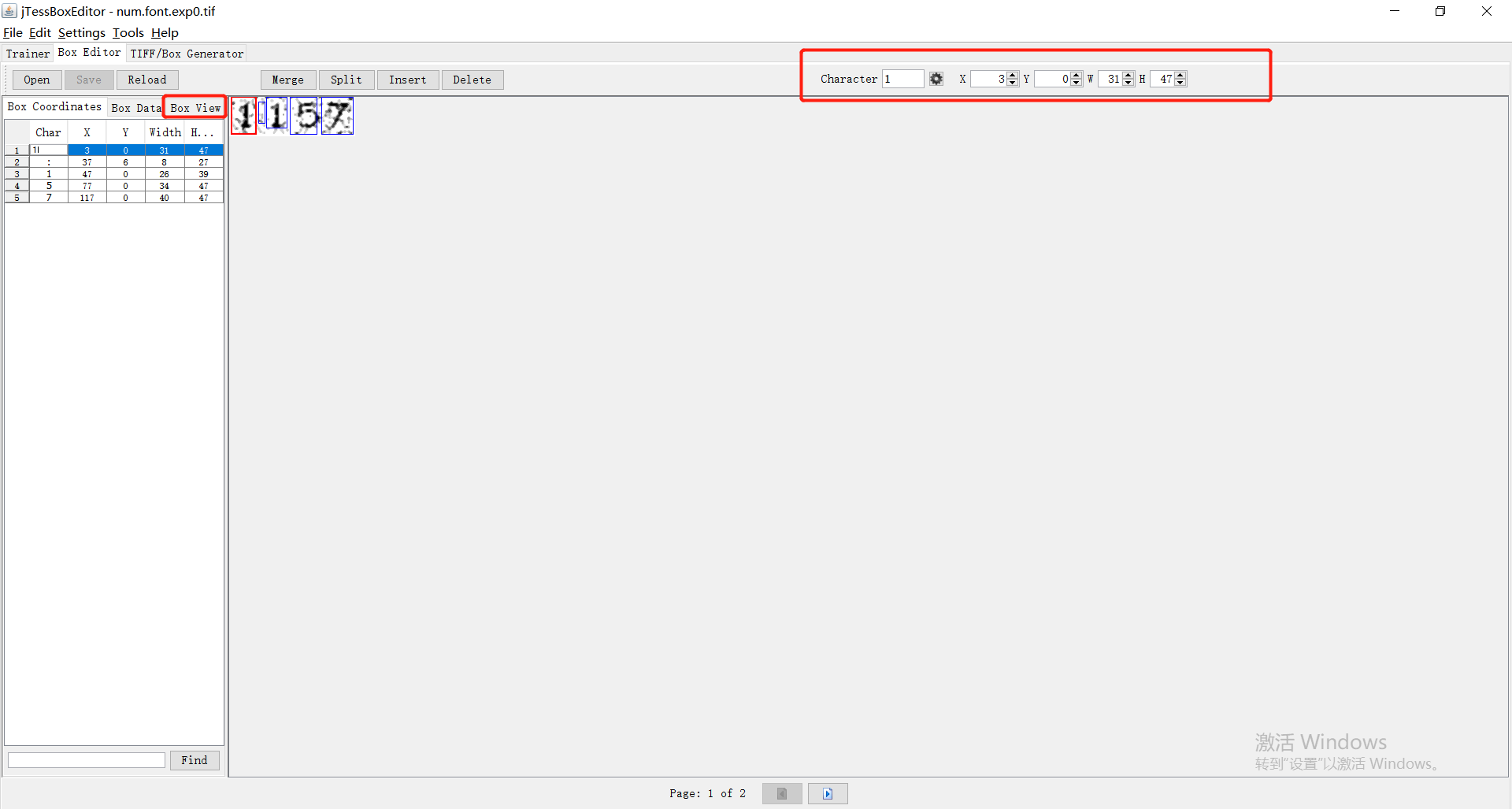
Task: Open the File menu
Action: (13, 32)
